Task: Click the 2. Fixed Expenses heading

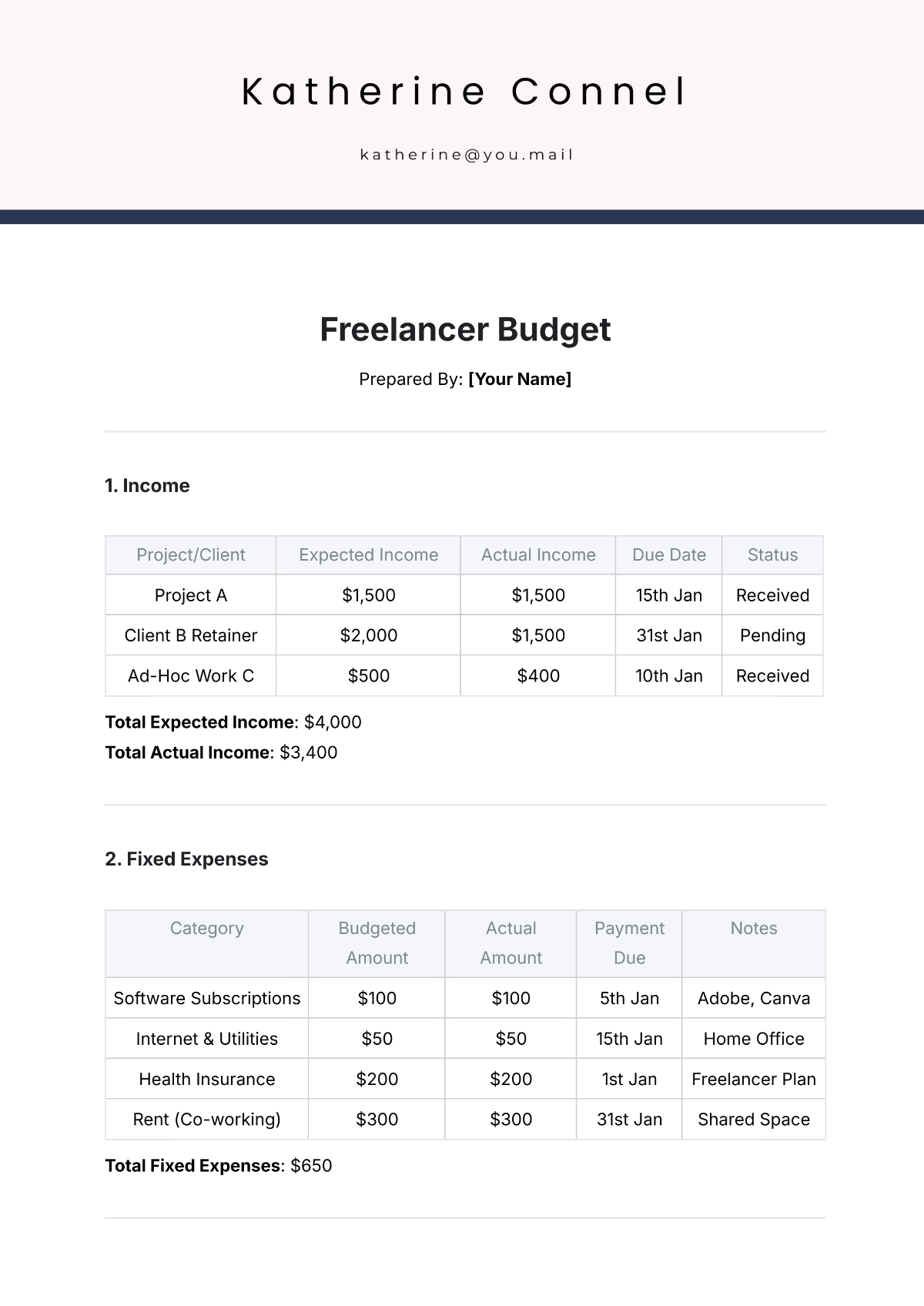Action: coord(186,859)
